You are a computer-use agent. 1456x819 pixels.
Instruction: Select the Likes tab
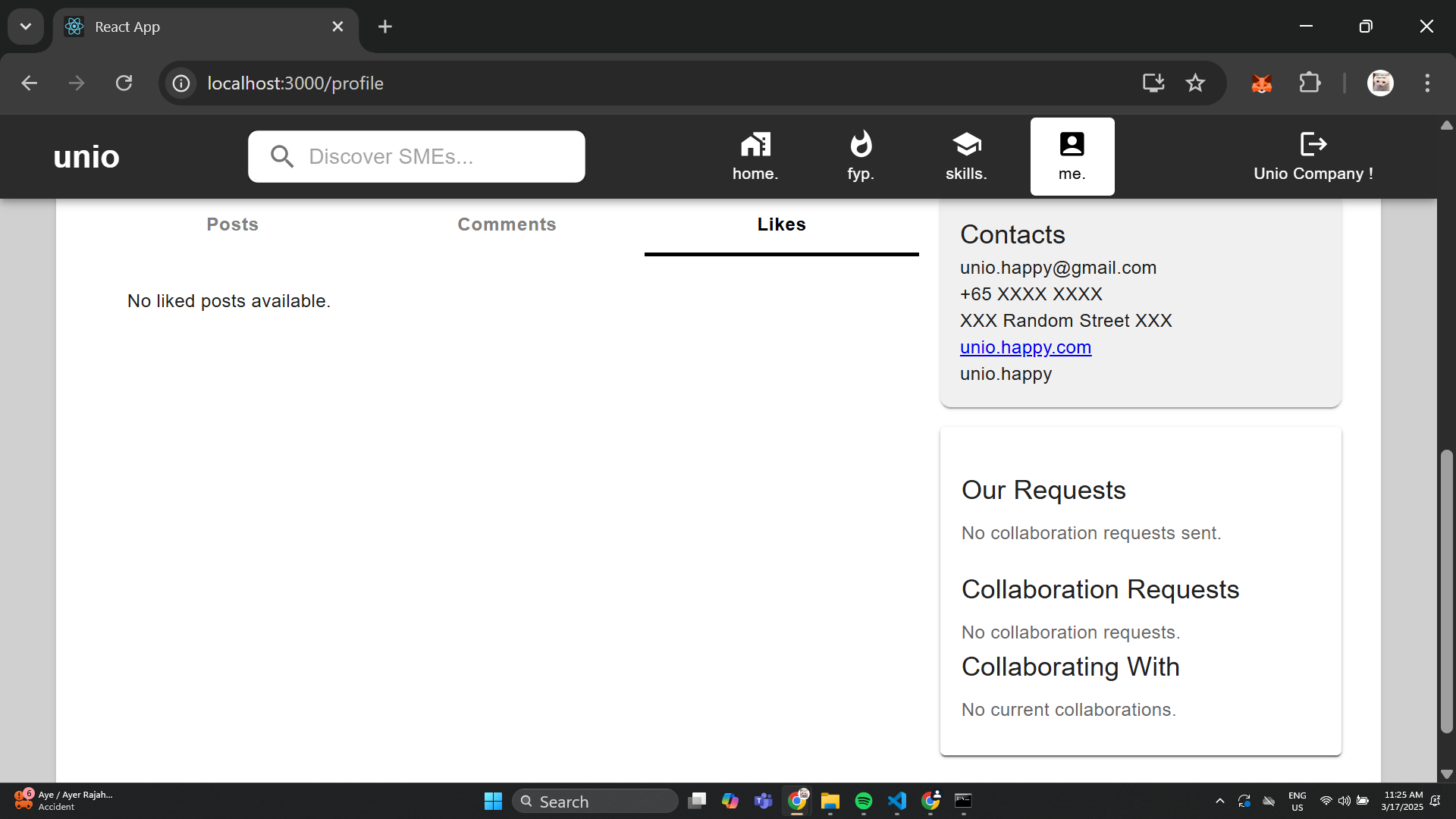coord(781,224)
